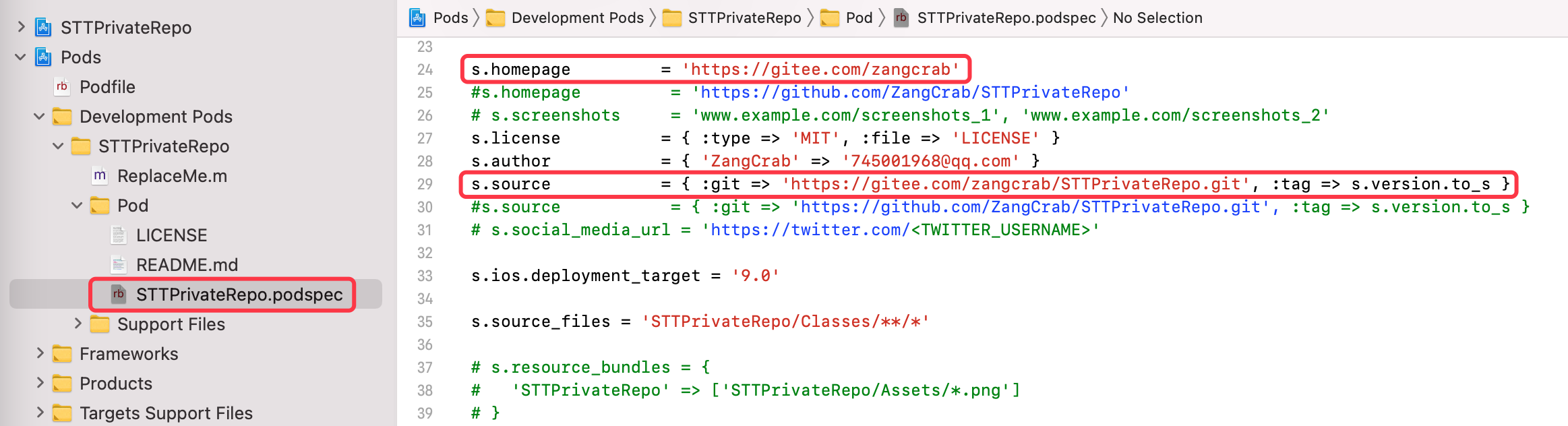Click the STTPrivateRepo.podspec ruby icon in navigator
This screenshot has width=1568, height=426.
tap(119, 295)
